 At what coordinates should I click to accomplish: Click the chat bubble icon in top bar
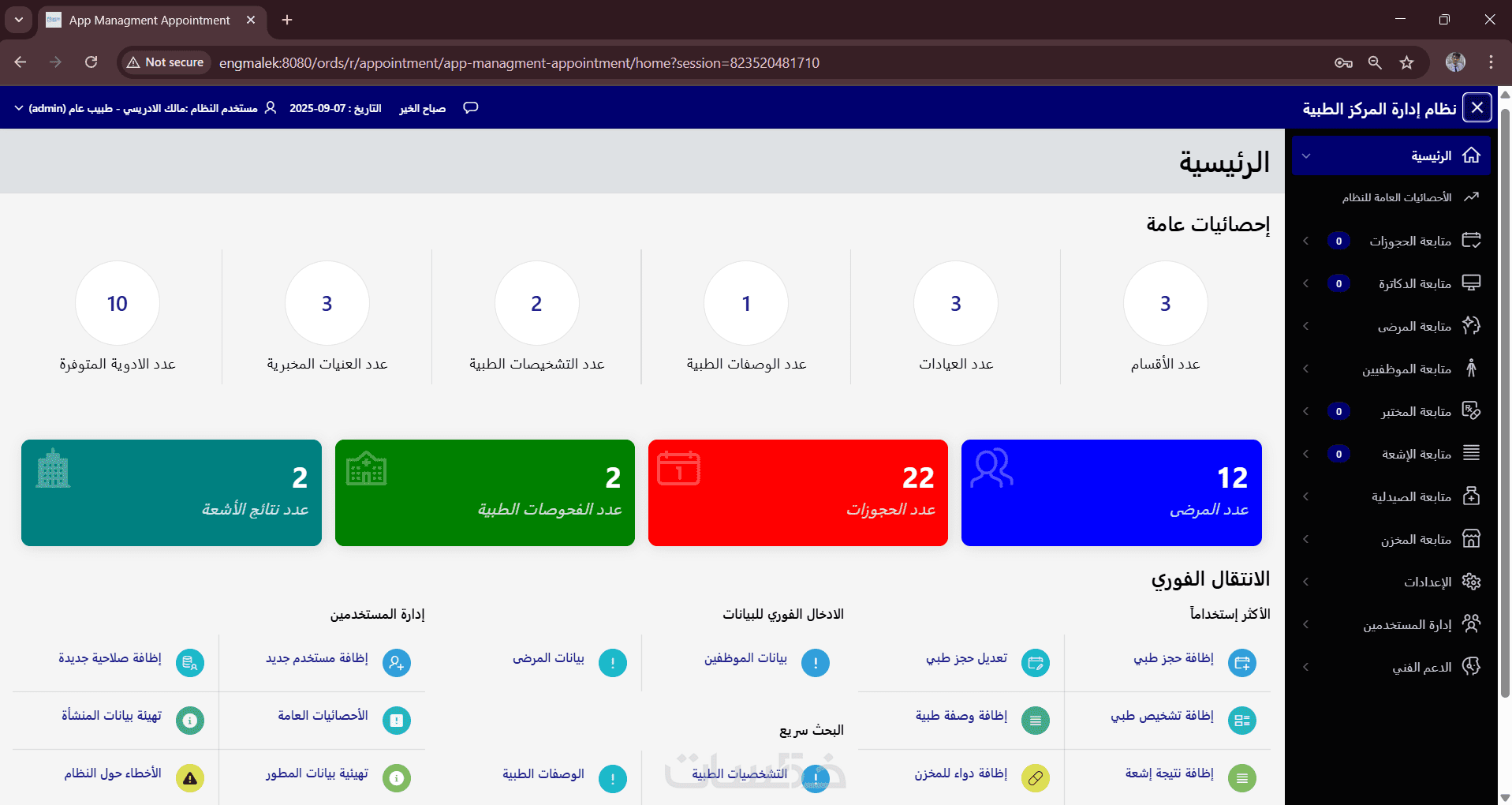pyautogui.click(x=471, y=108)
